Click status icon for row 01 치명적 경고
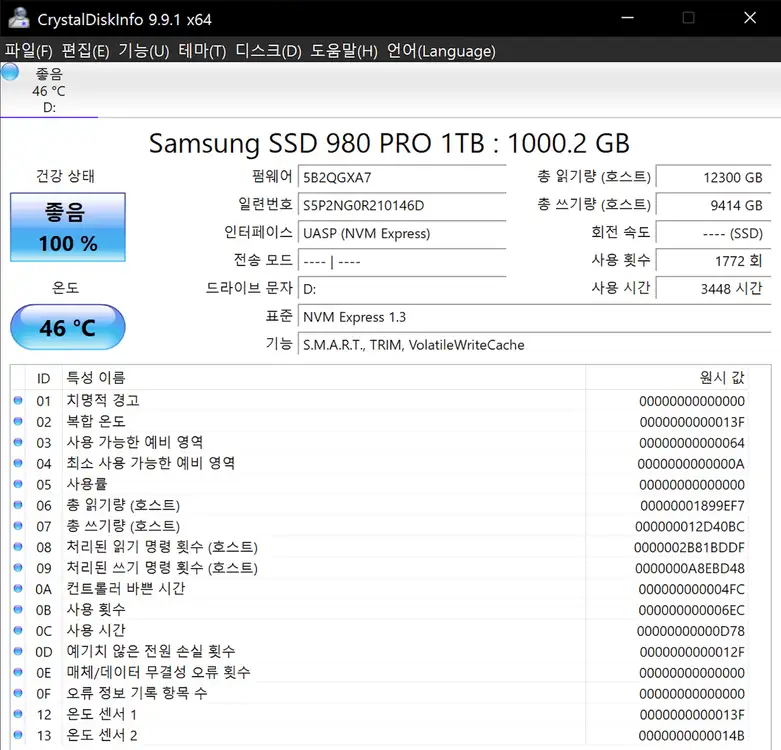Screen dimensions: 781x750 point(18,400)
